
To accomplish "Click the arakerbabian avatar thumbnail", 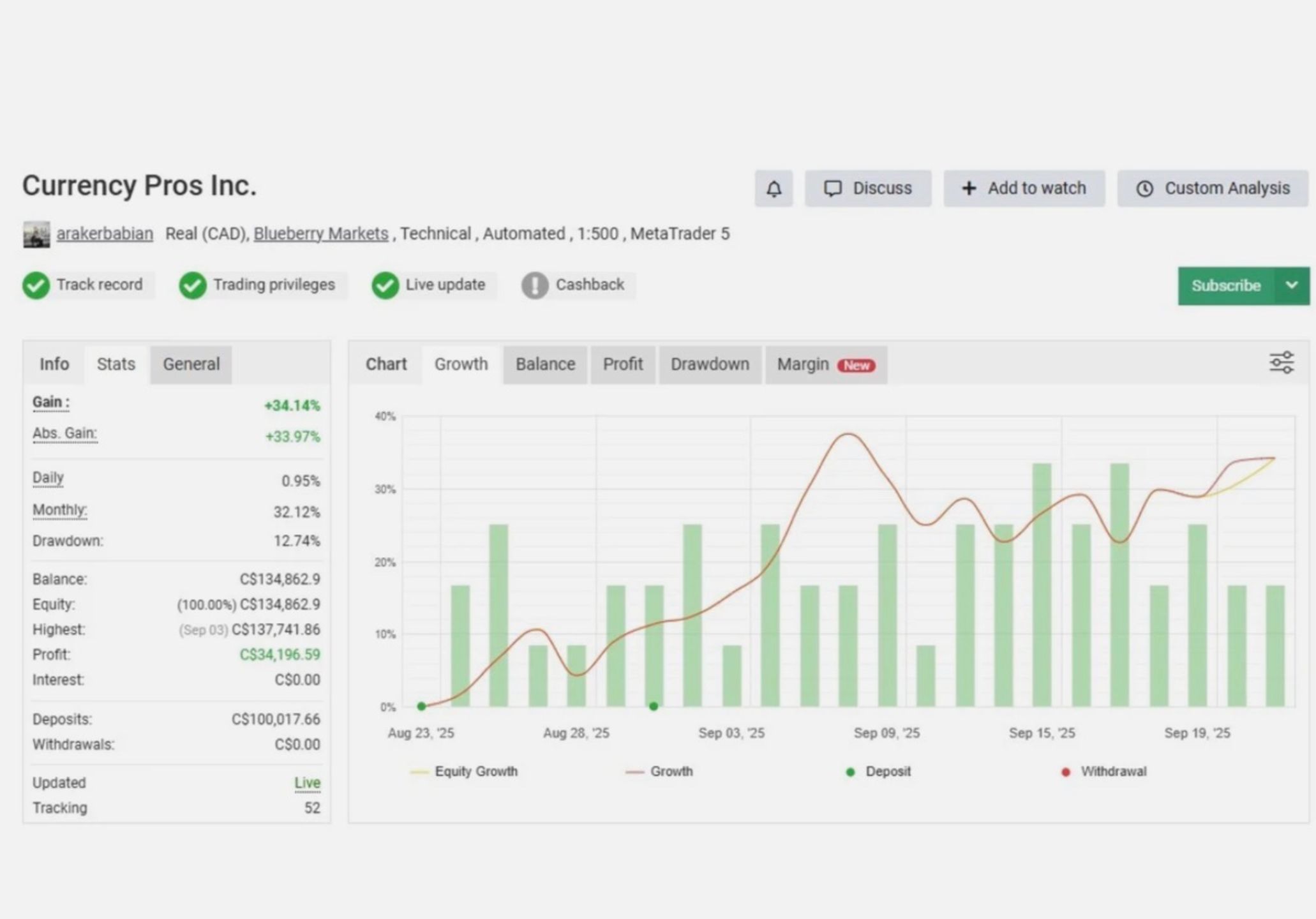I will tap(36, 234).
